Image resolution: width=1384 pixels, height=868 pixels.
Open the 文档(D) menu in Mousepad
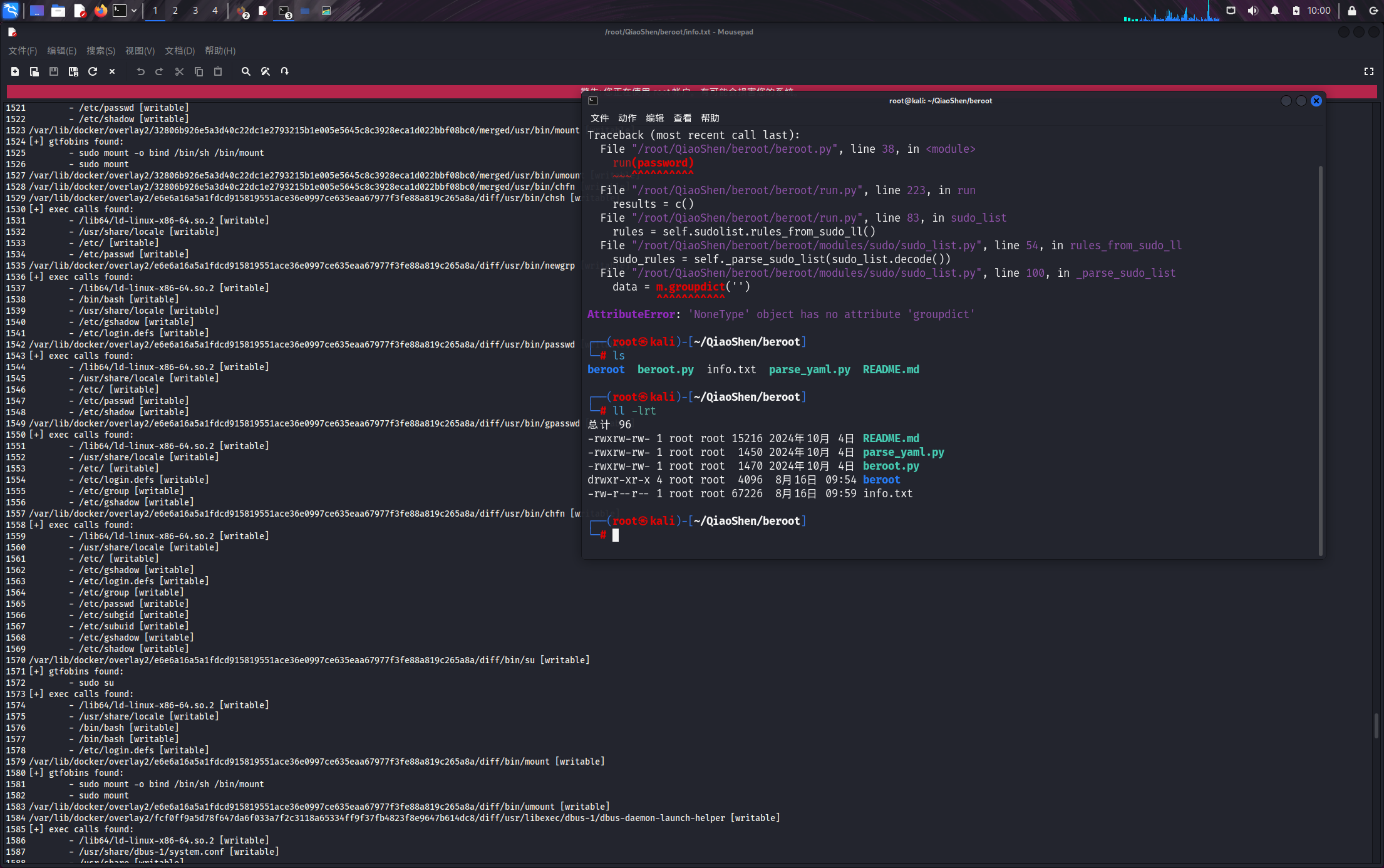[x=180, y=51]
